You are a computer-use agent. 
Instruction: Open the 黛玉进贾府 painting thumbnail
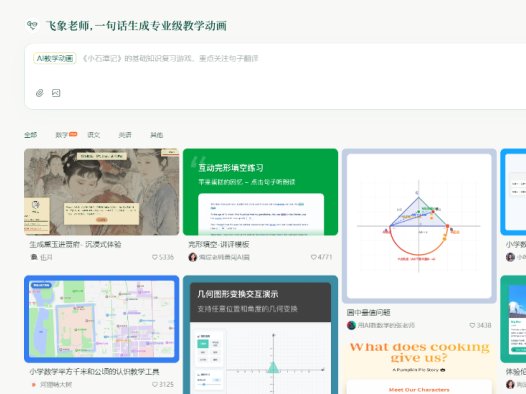coord(102,192)
